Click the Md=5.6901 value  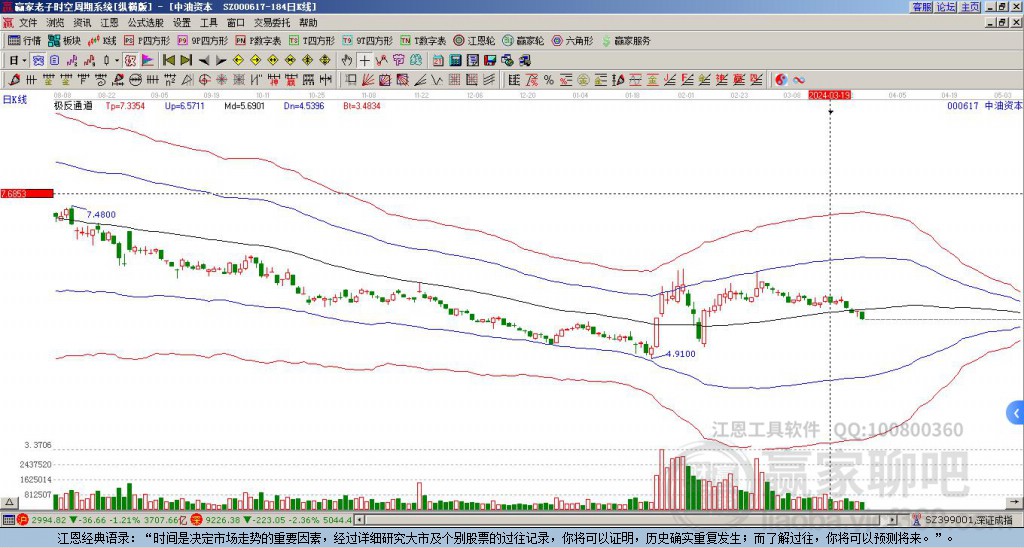pos(245,105)
